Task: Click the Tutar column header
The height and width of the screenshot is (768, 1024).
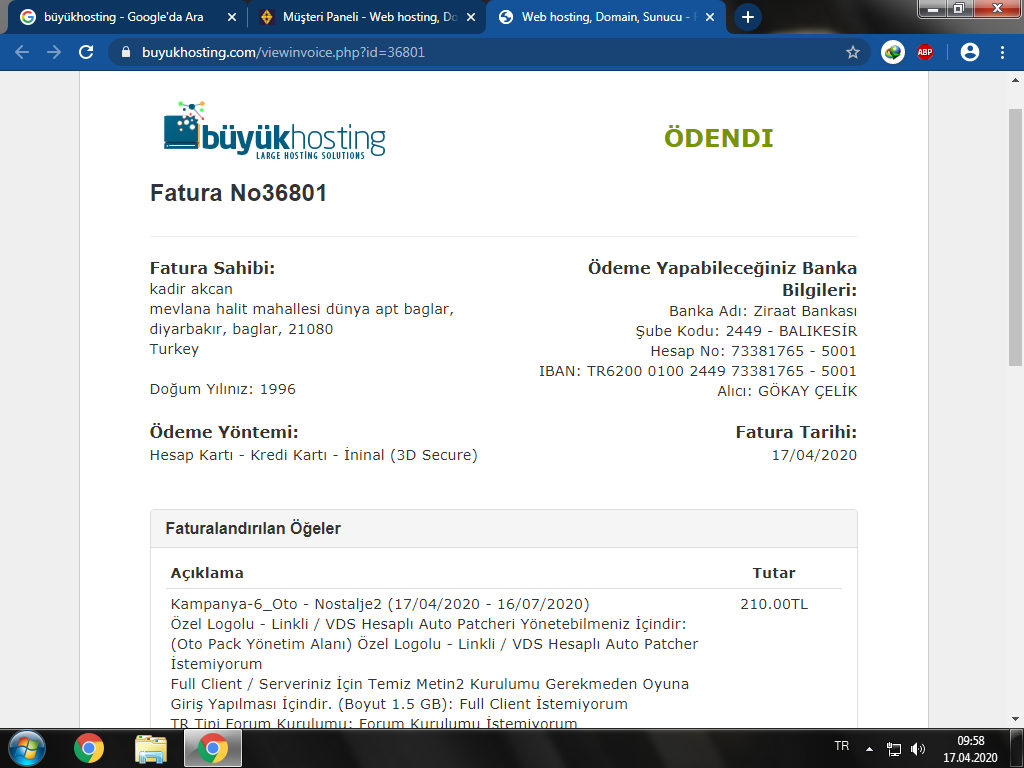Action: pos(774,573)
